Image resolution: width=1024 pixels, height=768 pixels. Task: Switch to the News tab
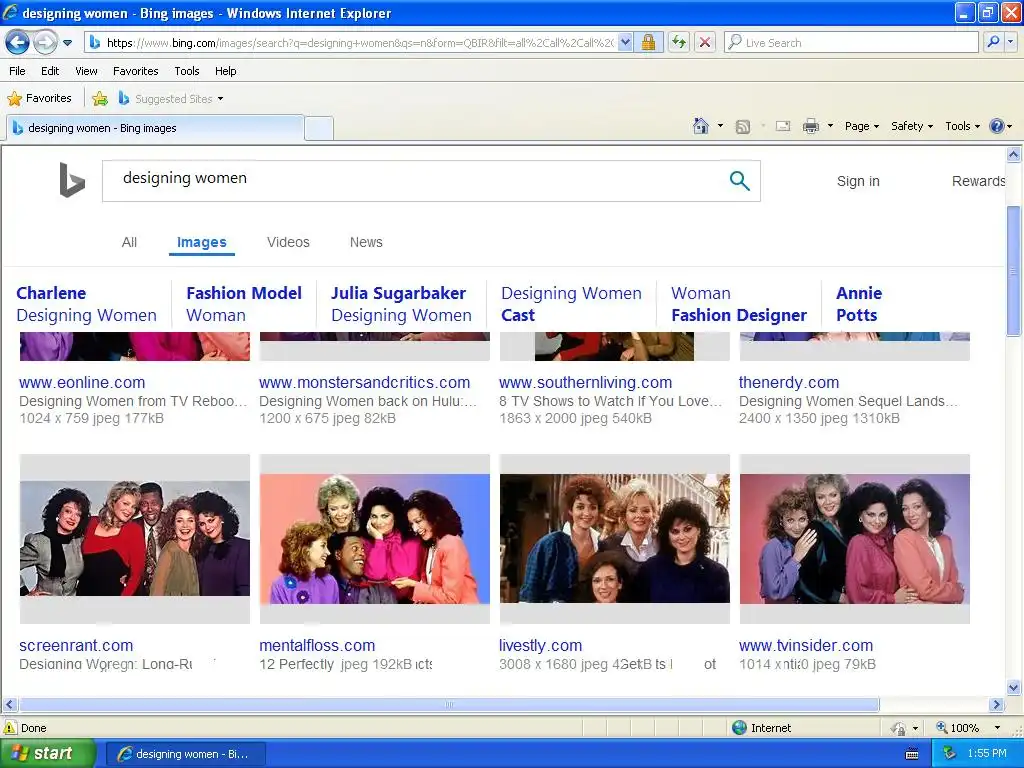[x=366, y=242]
